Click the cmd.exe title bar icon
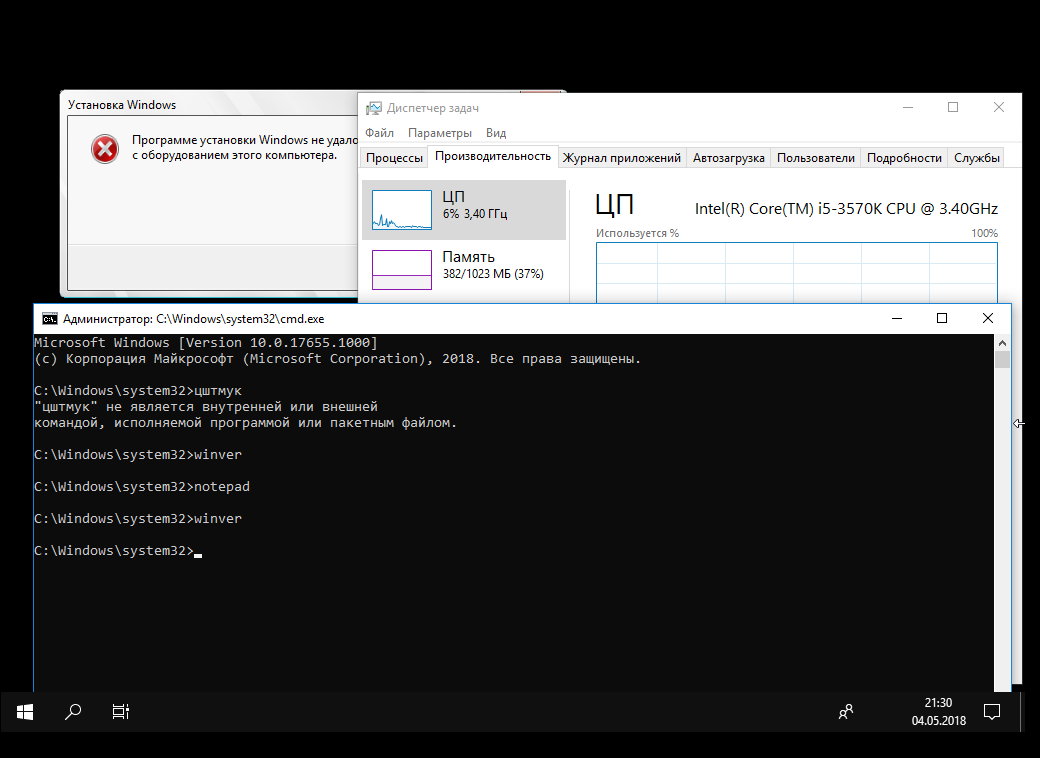The height and width of the screenshot is (758, 1040). 49,319
